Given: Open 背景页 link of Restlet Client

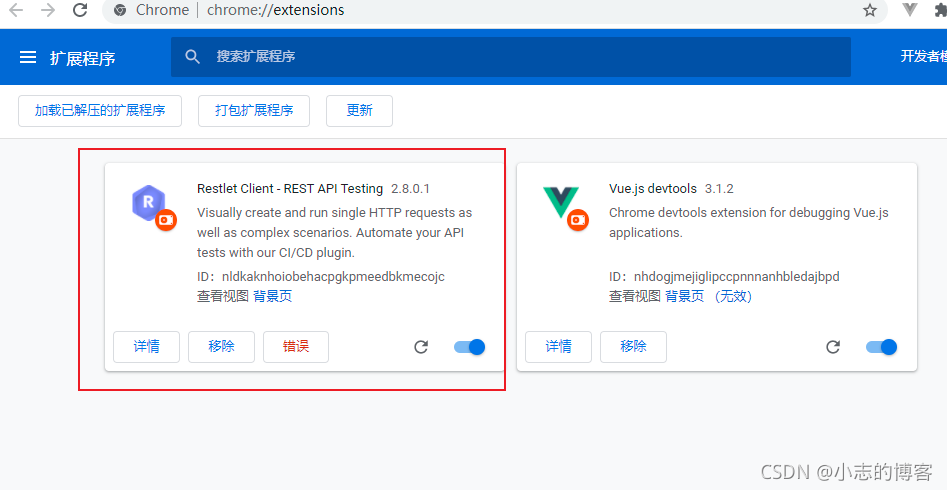Looking at the screenshot, I should pos(272,296).
